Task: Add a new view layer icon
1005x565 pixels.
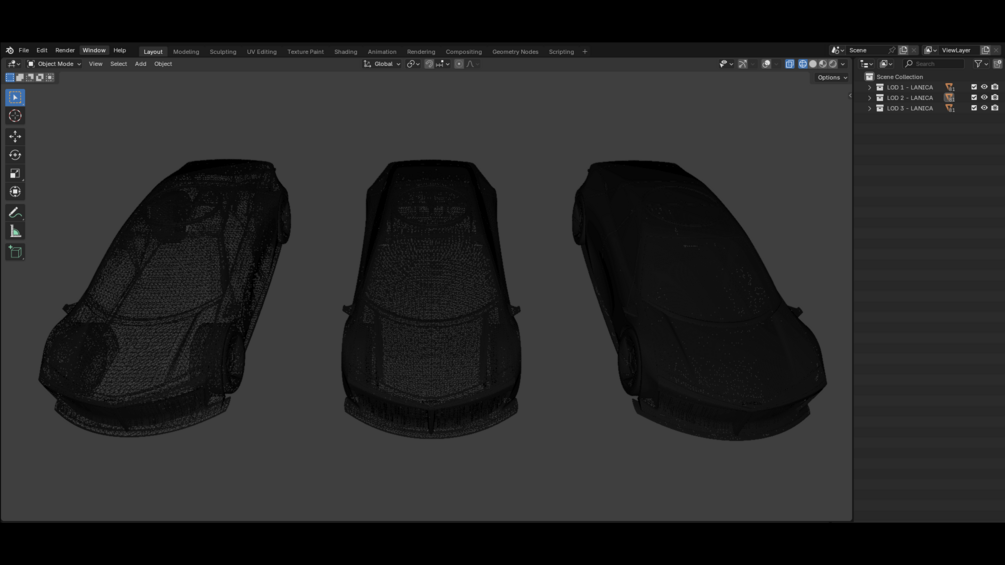Action: coord(986,50)
